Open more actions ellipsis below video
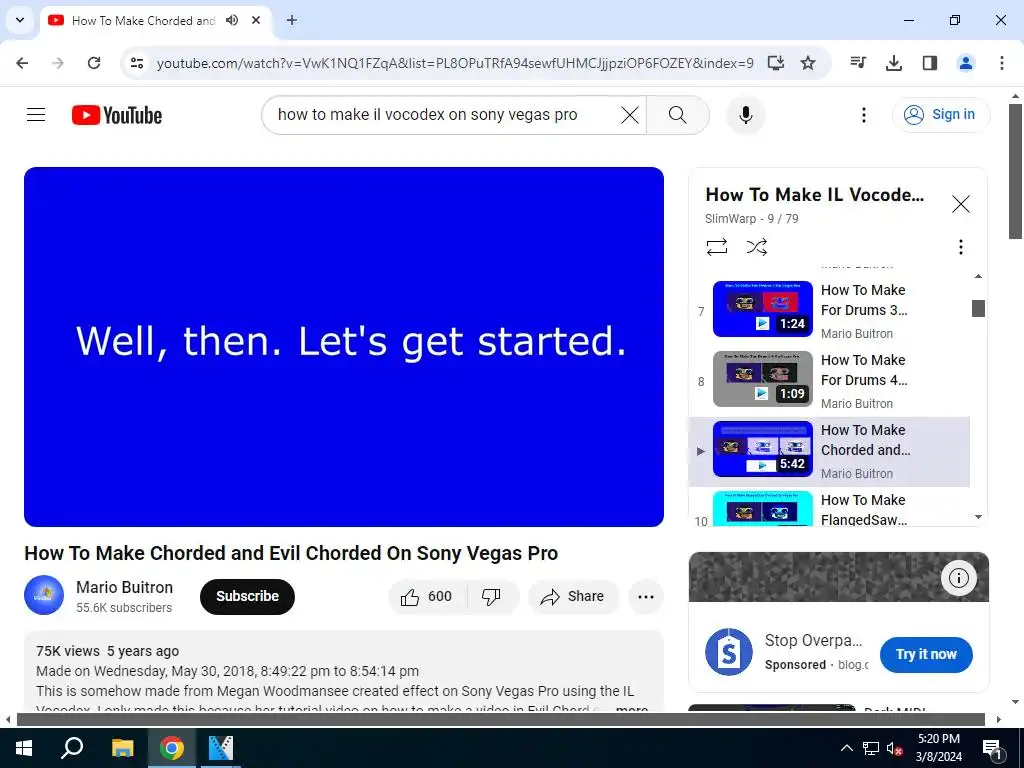The width and height of the screenshot is (1024, 768). coord(645,596)
